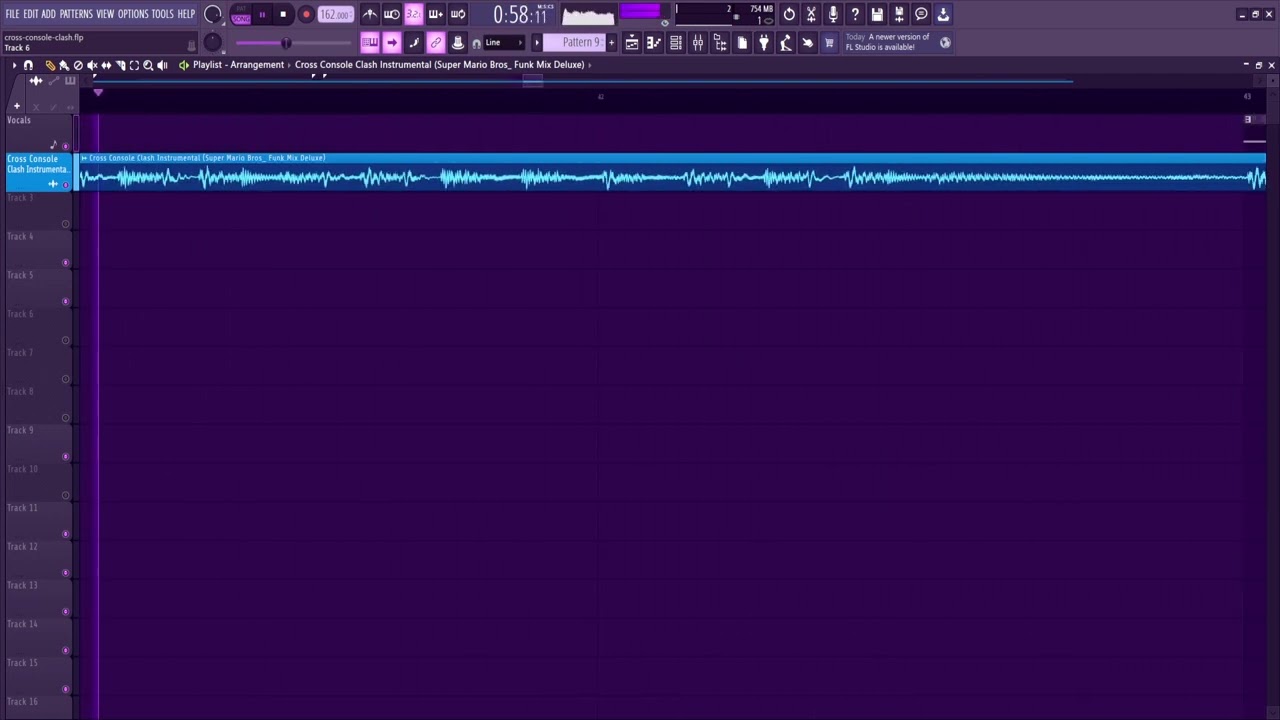Add a new pattern with plus button
Image resolution: width=1280 pixels, height=720 pixels.
pos(611,42)
